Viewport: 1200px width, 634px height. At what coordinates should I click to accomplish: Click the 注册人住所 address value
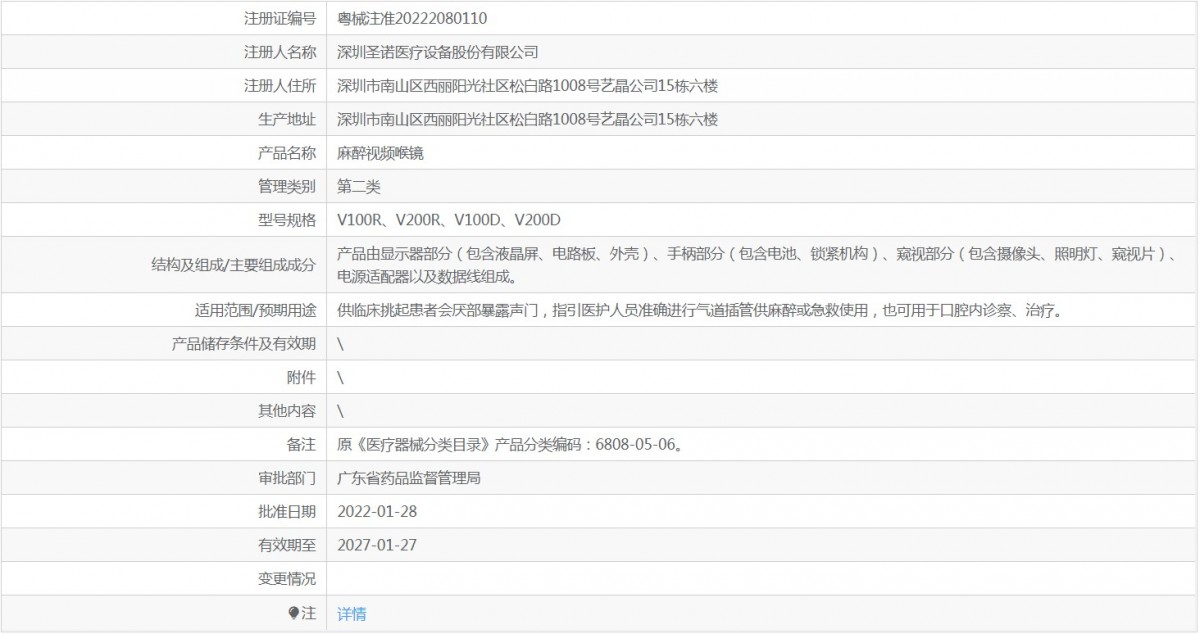tap(527, 86)
